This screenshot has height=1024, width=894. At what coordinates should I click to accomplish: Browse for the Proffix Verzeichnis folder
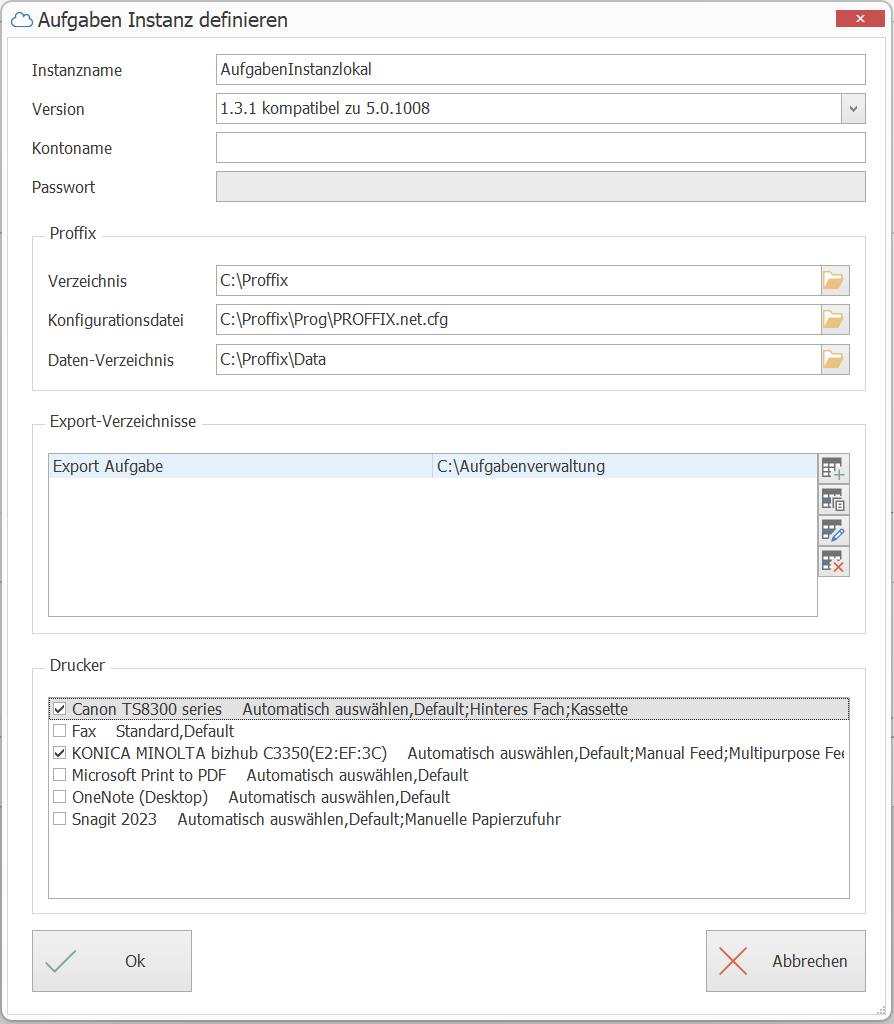pos(835,281)
